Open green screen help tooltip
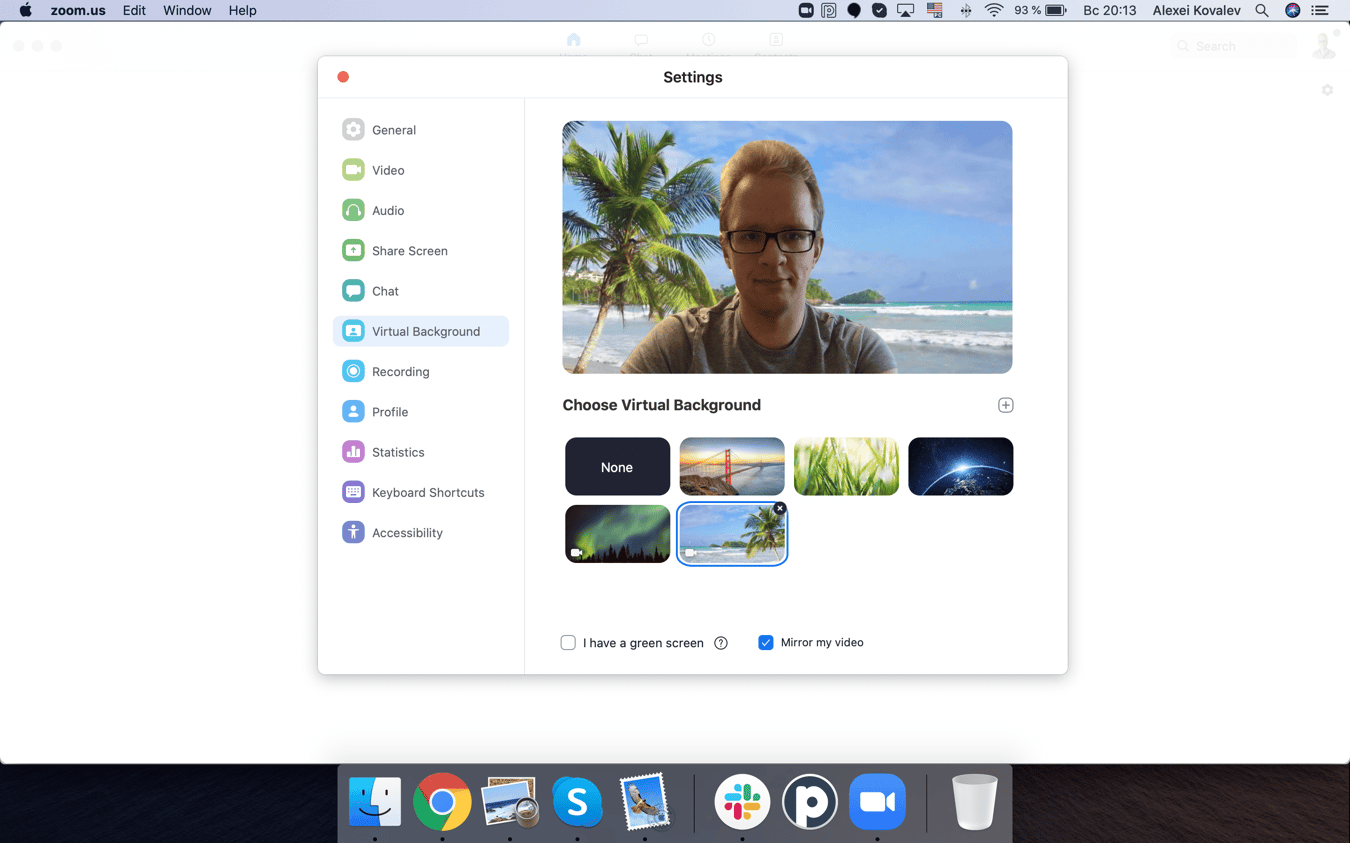This screenshot has height=843, width=1350. tap(720, 643)
